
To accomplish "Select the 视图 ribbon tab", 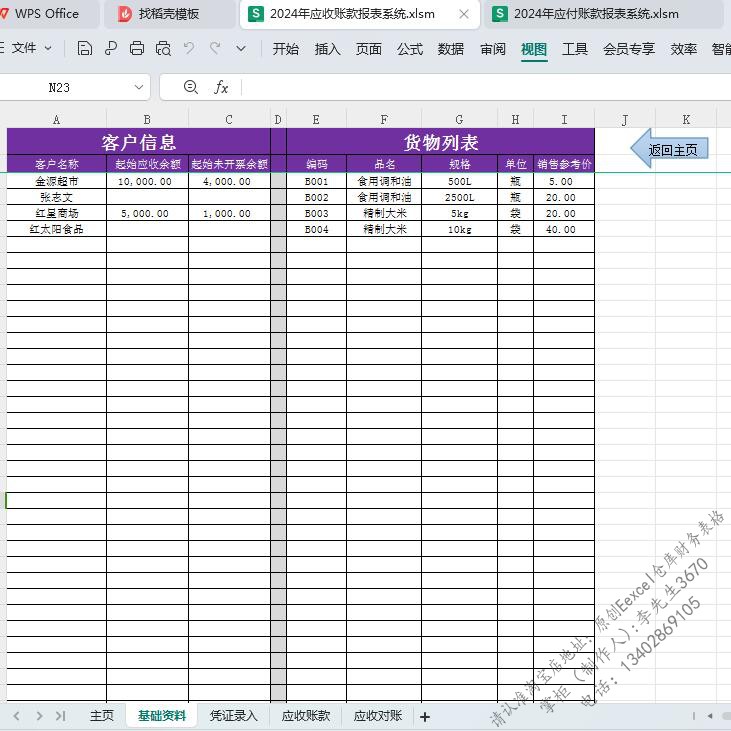I will coord(534,49).
